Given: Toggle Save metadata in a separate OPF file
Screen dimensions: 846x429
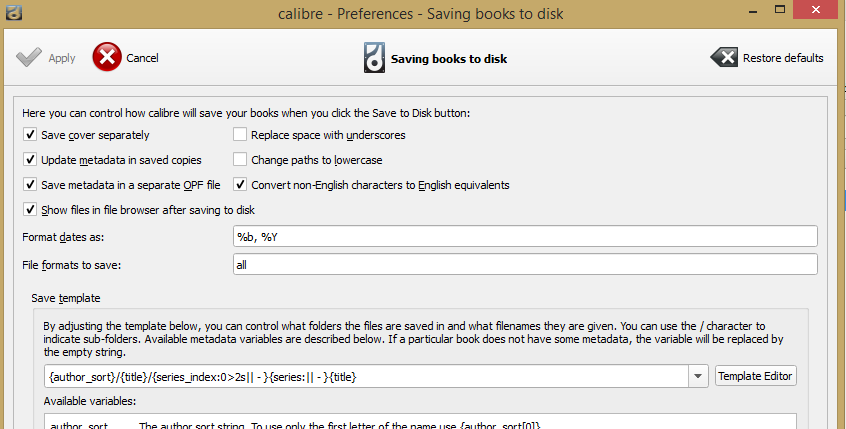Looking at the screenshot, I should click(30, 184).
